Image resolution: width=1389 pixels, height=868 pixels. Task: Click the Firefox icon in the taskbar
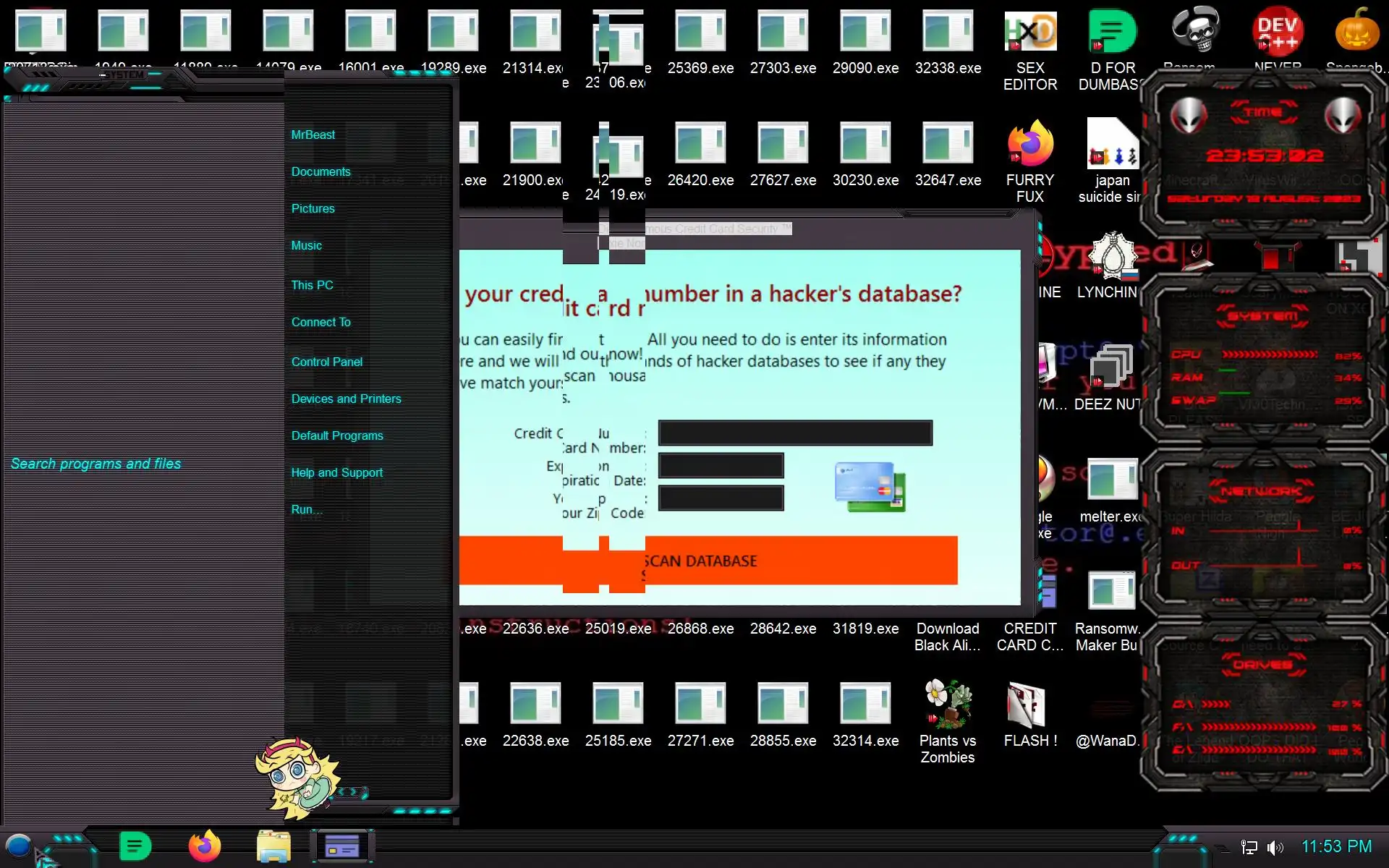pos(204,846)
